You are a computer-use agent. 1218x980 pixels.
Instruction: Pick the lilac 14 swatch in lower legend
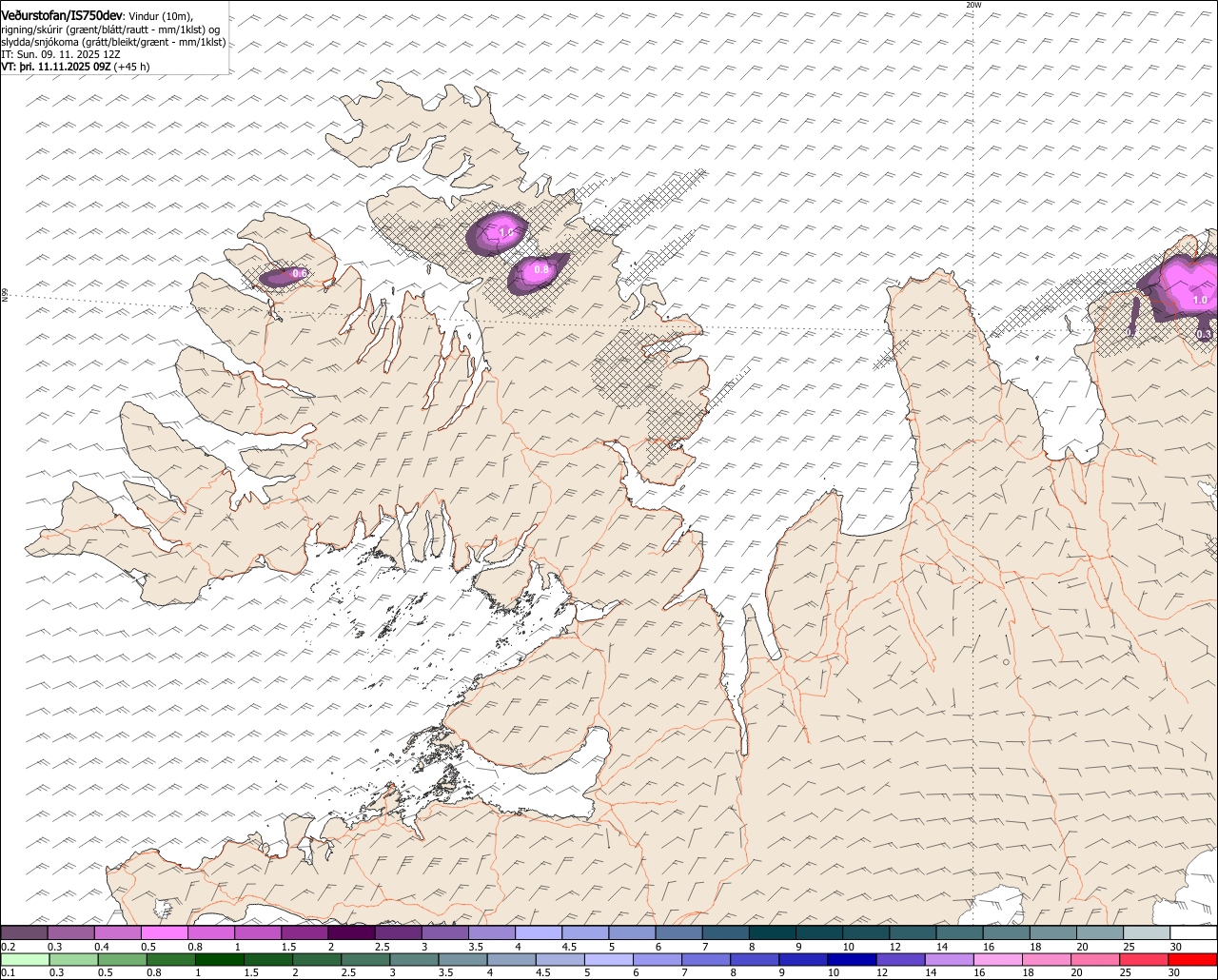click(x=949, y=959)
